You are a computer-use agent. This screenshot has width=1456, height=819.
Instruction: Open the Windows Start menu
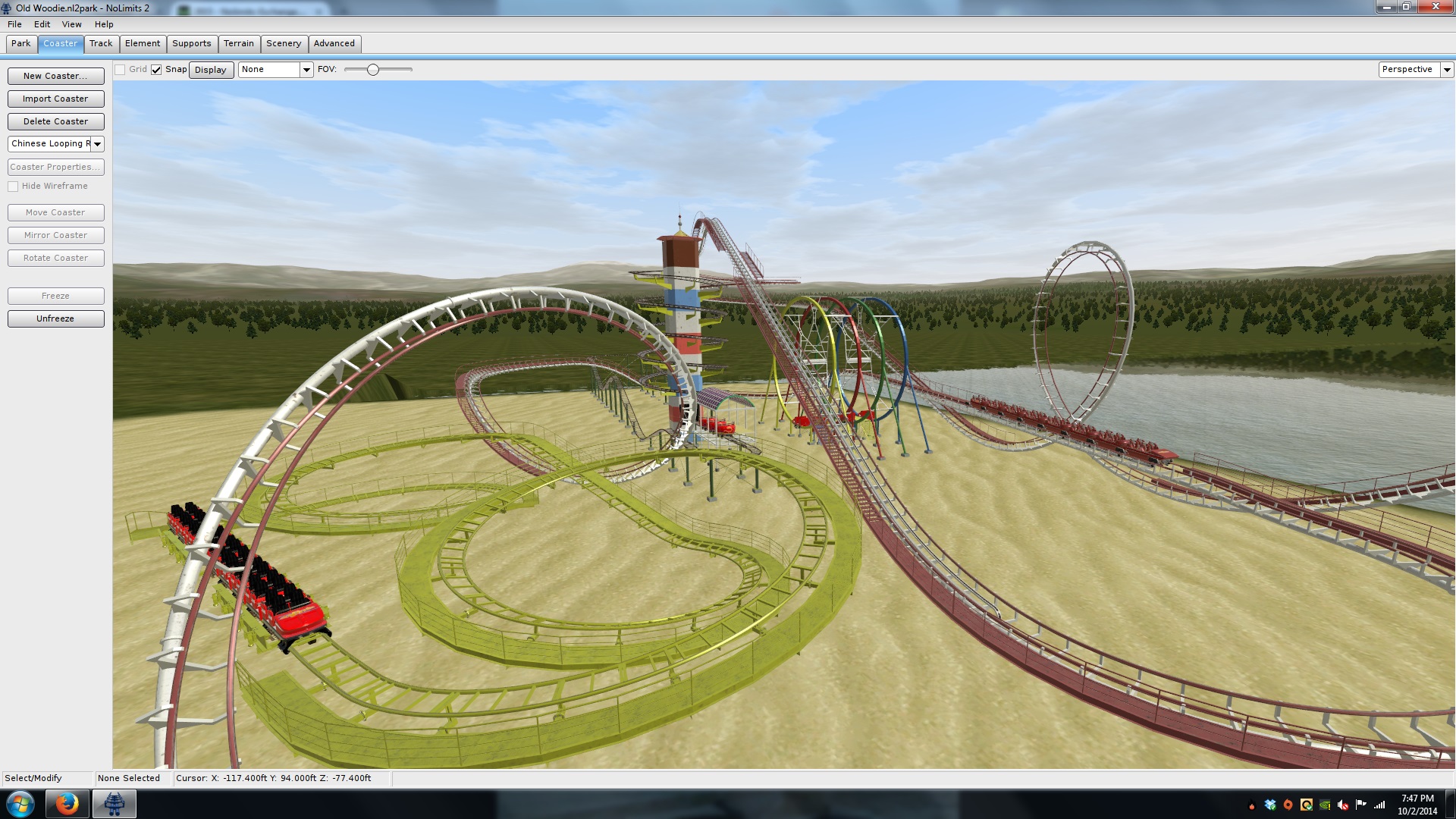pos(20,804)
